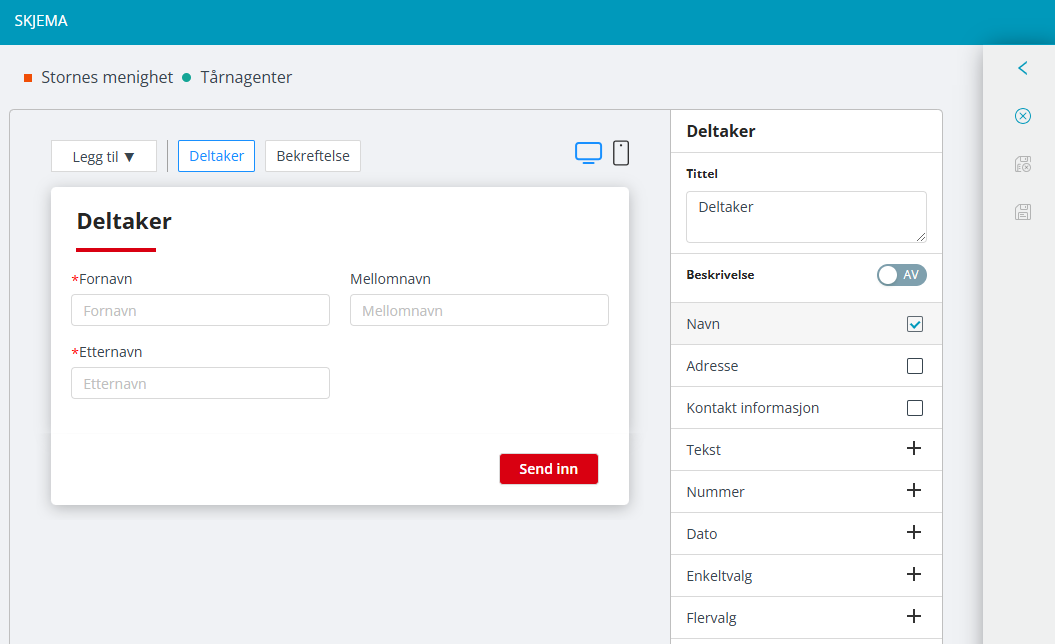Check the Kontakt informasjon checkbox
The width and height of the screenshot is (1055, 644).
point(914,408)
